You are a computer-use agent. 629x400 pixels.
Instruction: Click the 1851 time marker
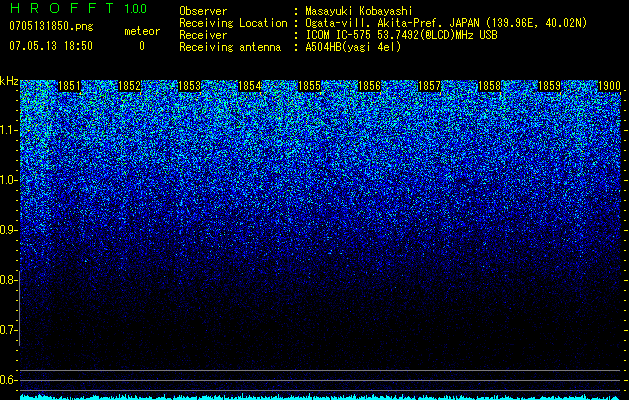coord(69,86)
